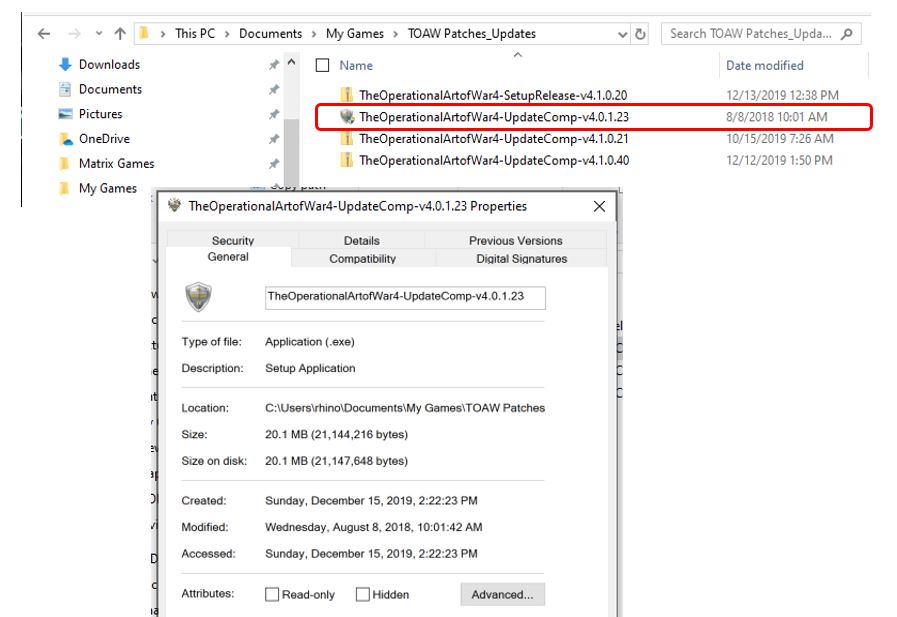Screen dimensions: 897x617
Task: Enable the Hidden attribute checkbox
Action: tap(363, 595)
